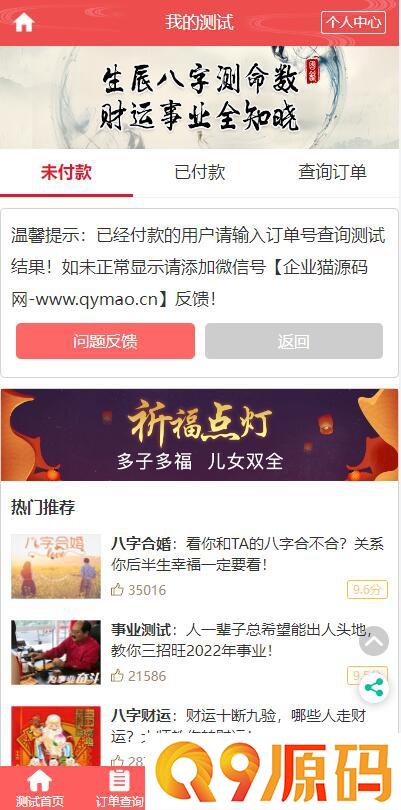Click the 八字合婚 thumbnail image
Image resolution: width=401 pixels, height=810 pixels.
point(56,566)
